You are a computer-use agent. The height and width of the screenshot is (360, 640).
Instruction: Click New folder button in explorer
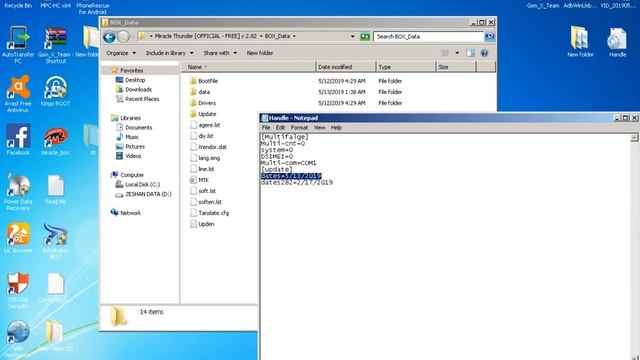click(260, 53)
